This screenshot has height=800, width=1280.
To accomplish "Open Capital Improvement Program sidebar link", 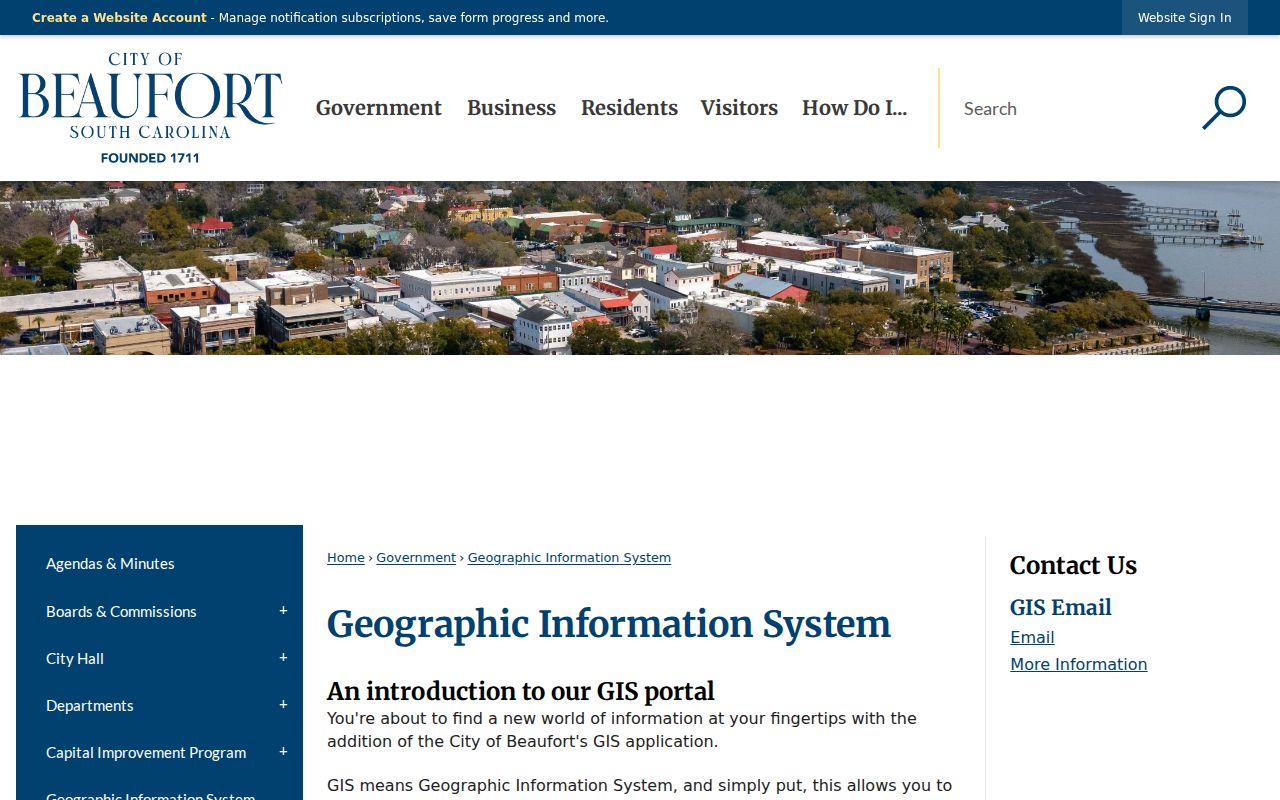I will [x=146, y=752].
